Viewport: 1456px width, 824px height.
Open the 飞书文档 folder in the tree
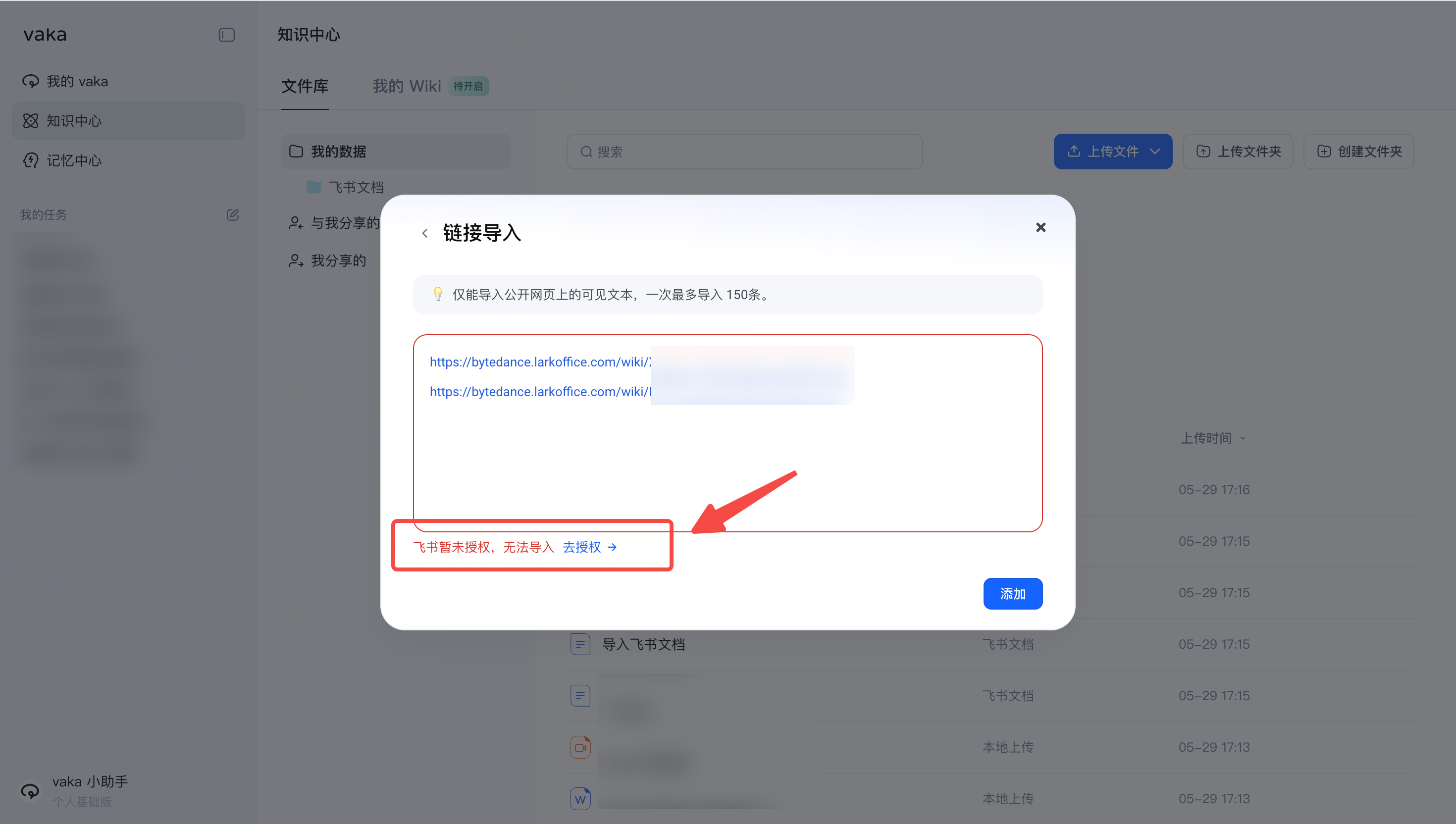(345, 187)
